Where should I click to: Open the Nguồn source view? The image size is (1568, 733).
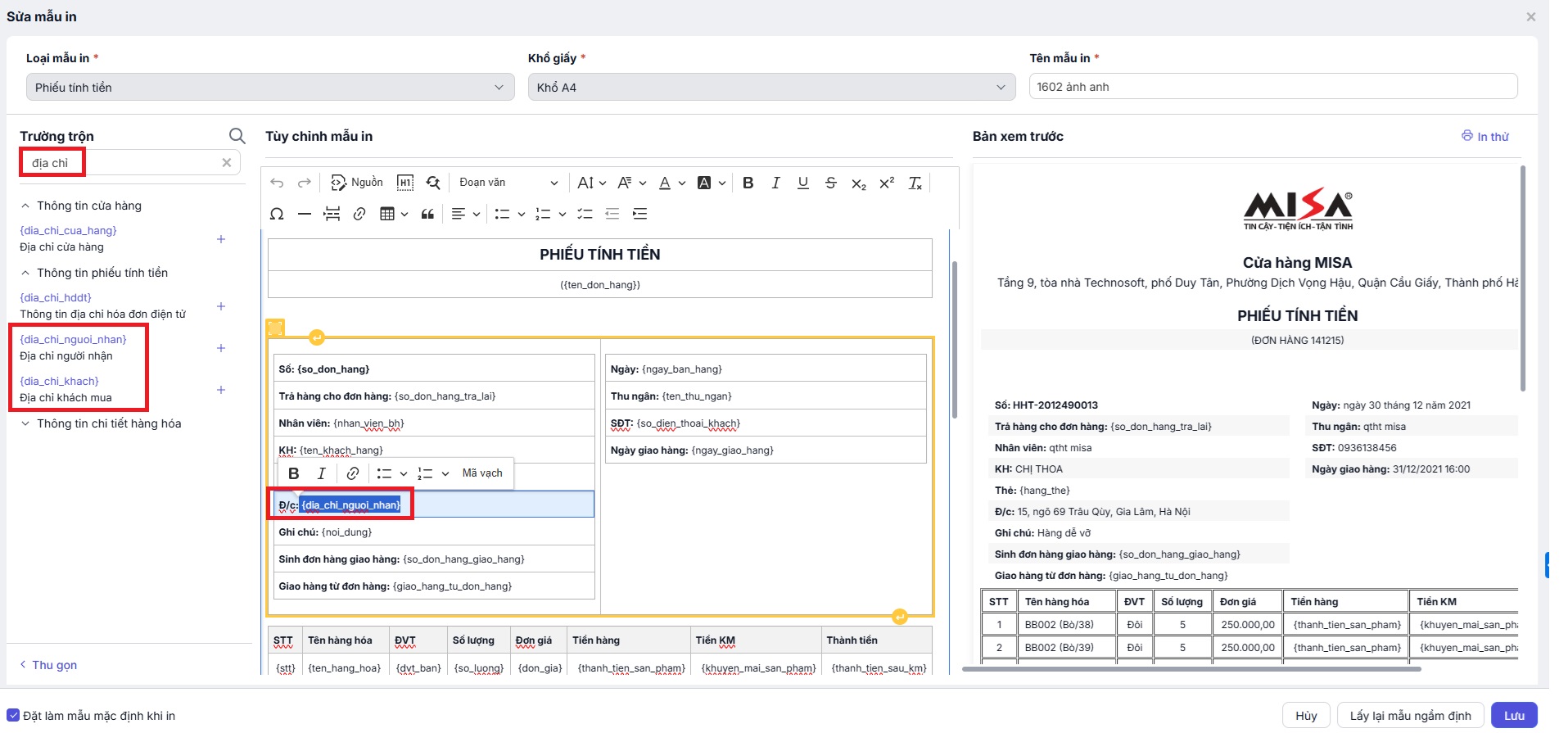[x=356, y=183]
